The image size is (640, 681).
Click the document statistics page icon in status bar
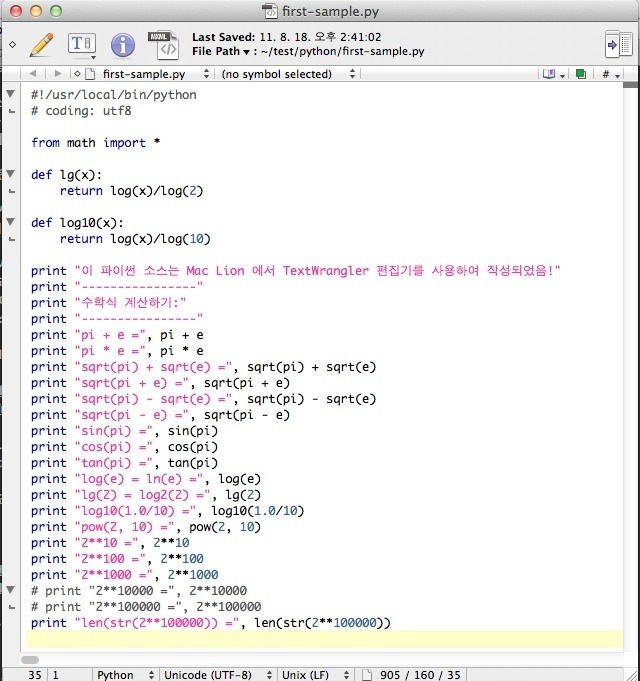click(367, 674)
